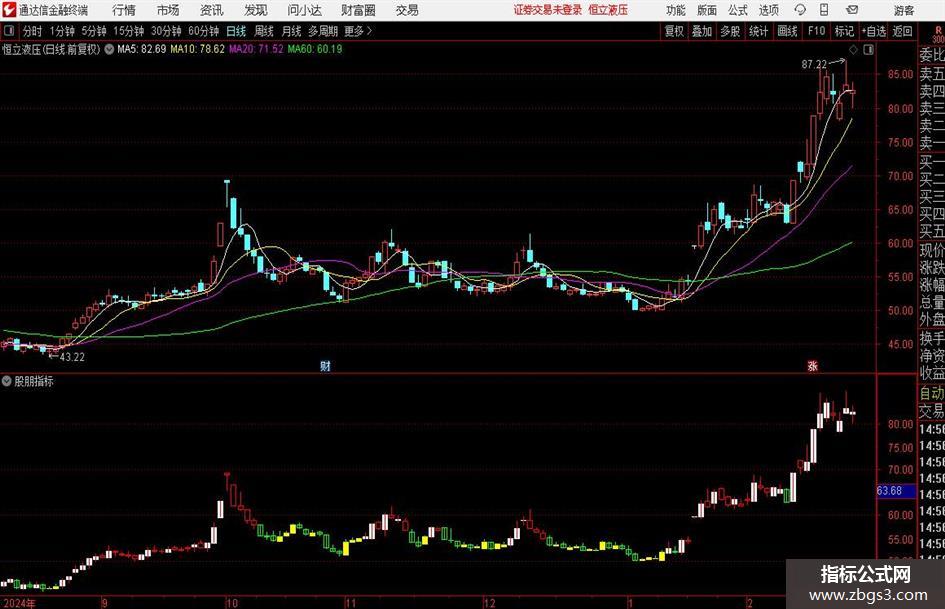Click the MA60: 60.19 indicator label

[315, 49]
